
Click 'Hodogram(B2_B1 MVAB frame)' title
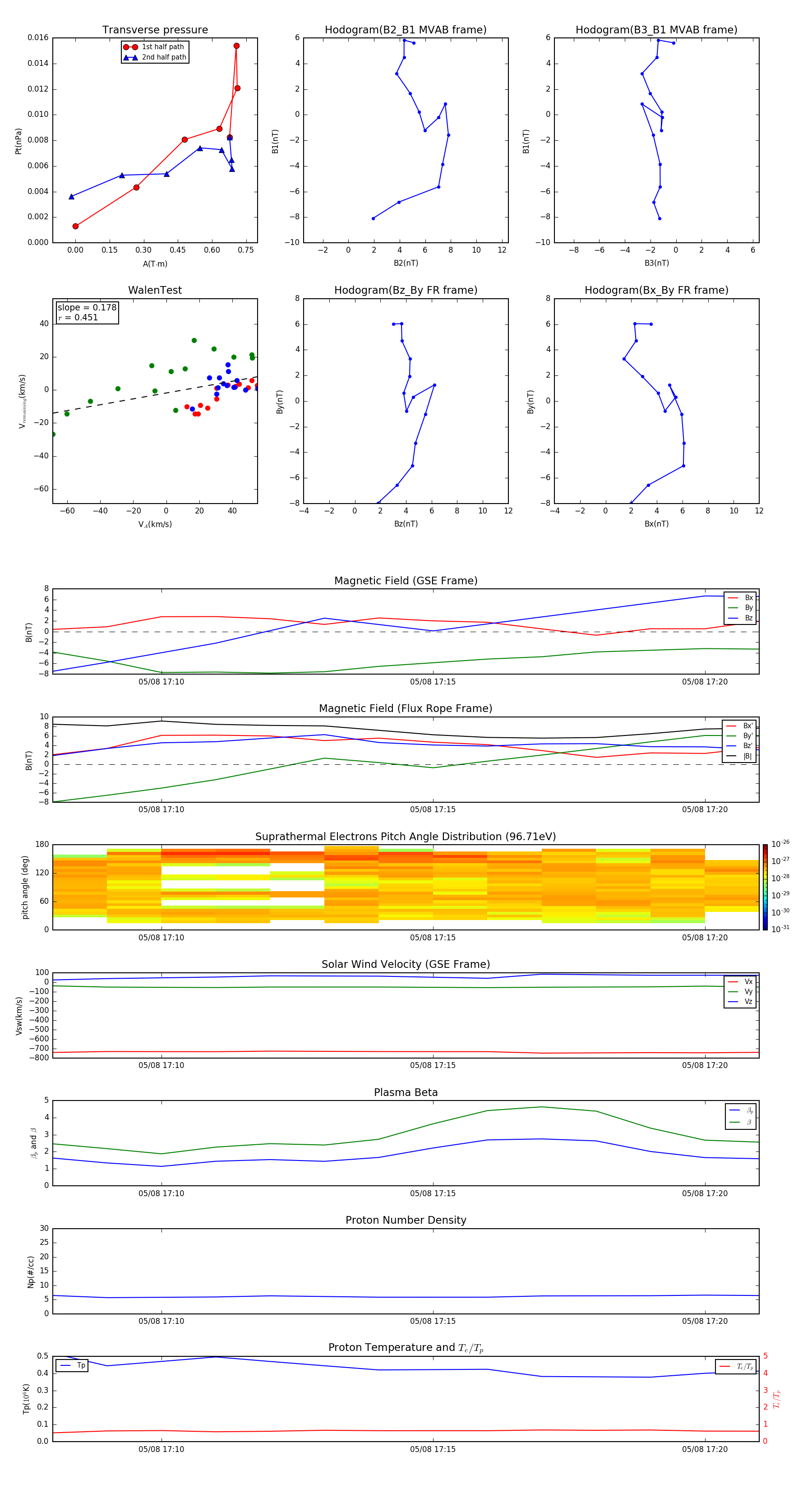click(x=406, y=30)
